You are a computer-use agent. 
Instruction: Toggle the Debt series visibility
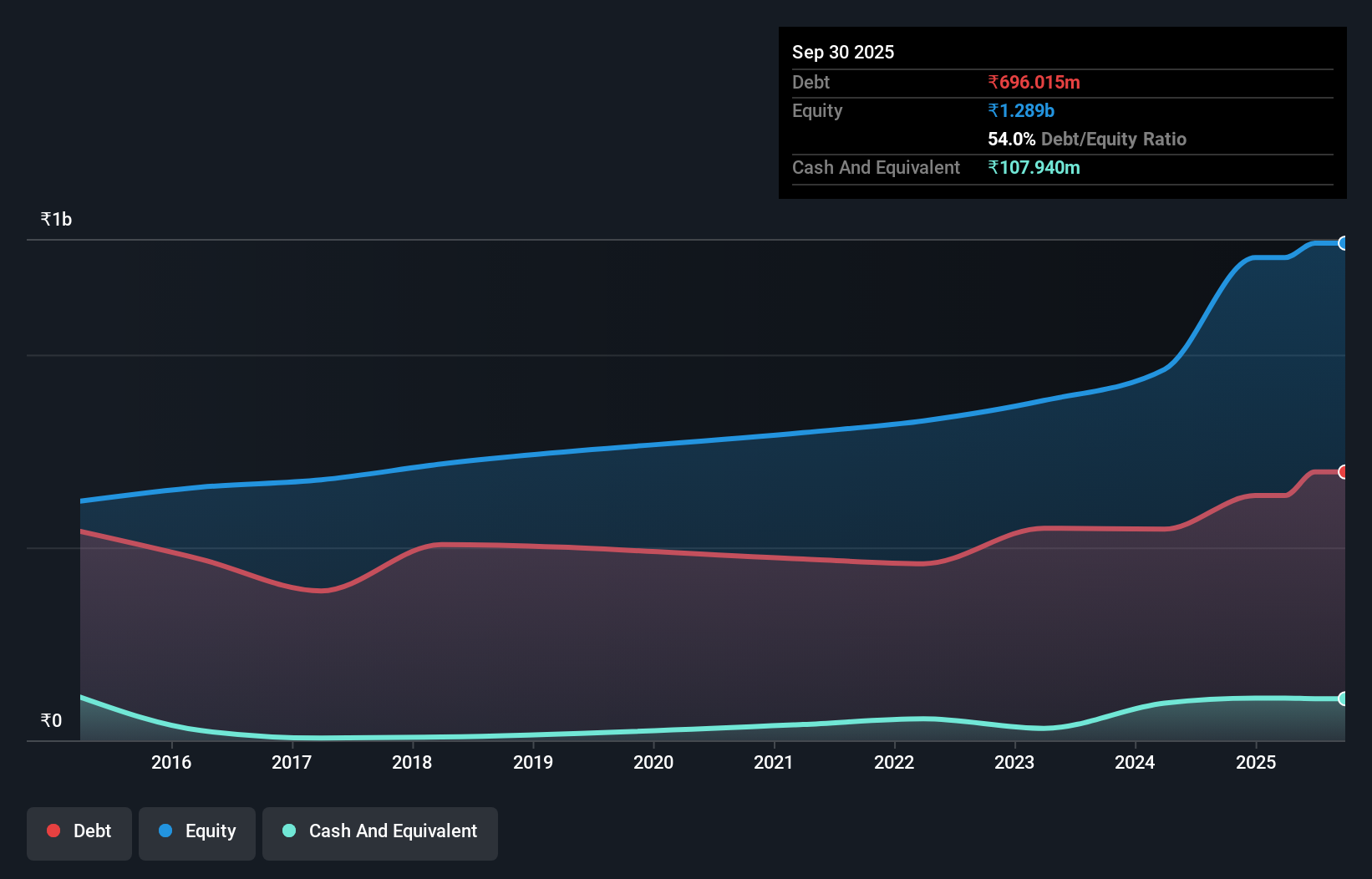(x=79, y=832)
